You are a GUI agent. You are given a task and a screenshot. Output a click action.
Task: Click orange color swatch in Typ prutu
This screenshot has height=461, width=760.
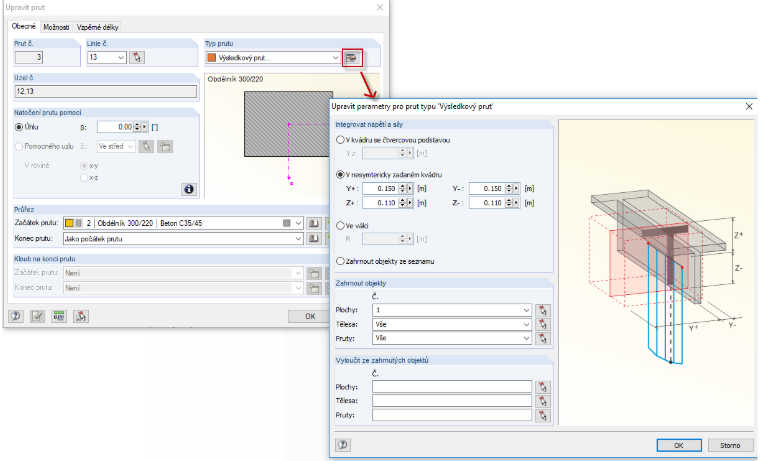[211, 58]
